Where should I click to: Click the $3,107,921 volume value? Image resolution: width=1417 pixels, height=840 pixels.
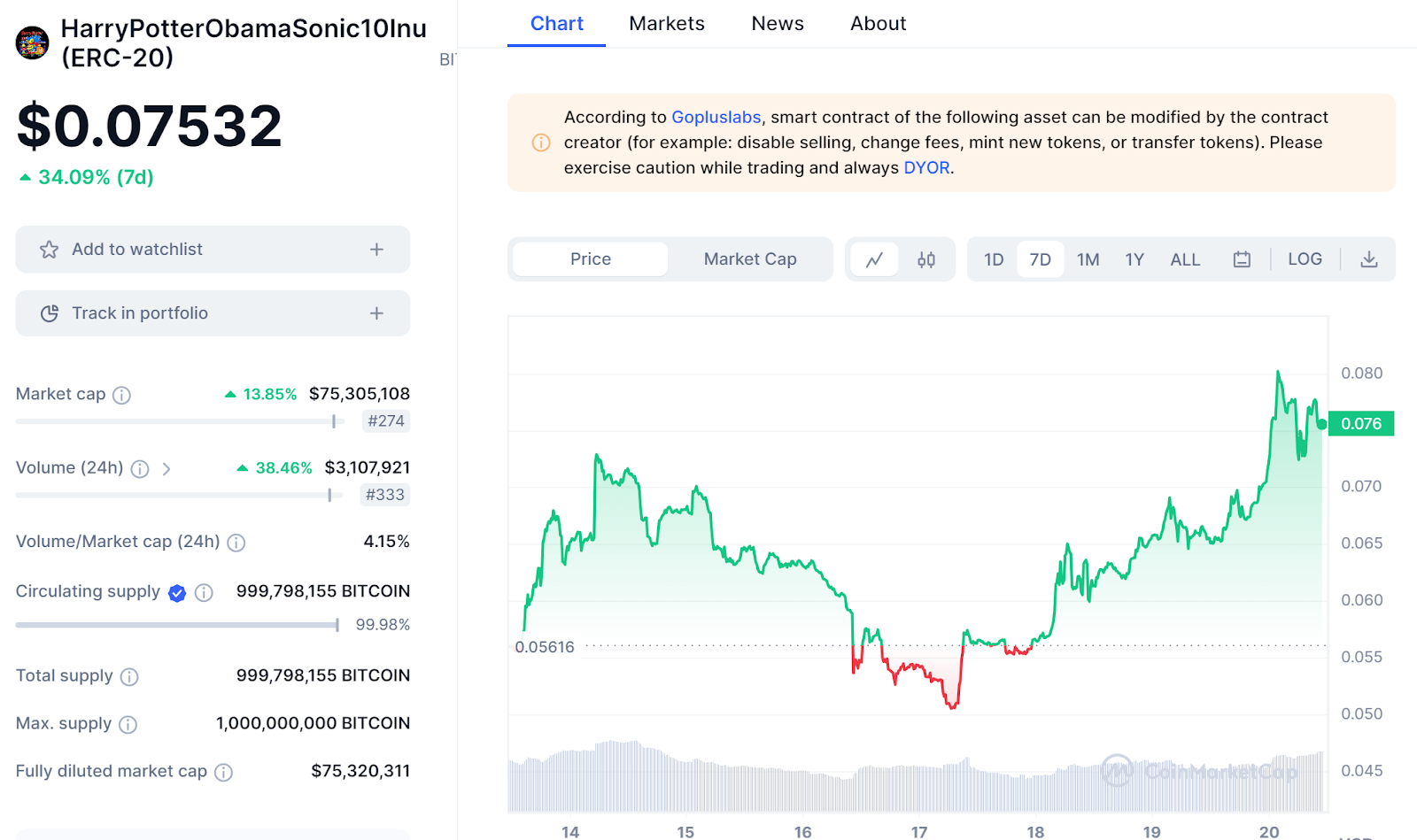(368, 467)
